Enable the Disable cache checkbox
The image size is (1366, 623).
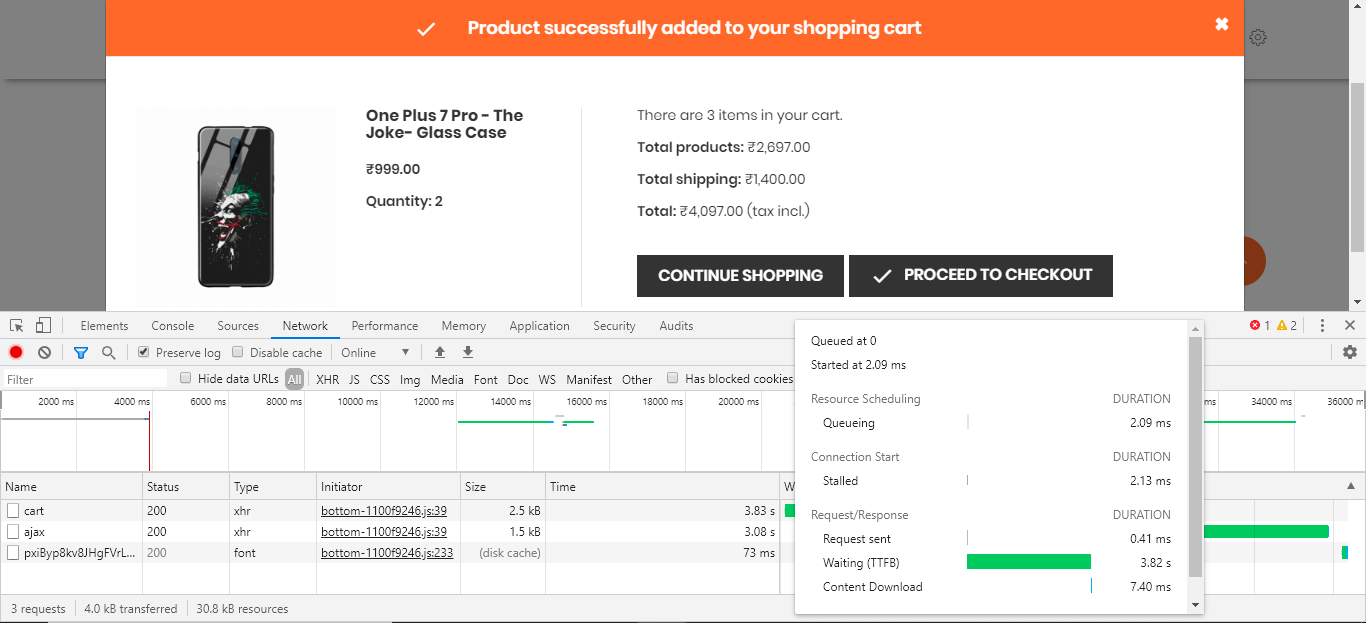tap(238, 352)
